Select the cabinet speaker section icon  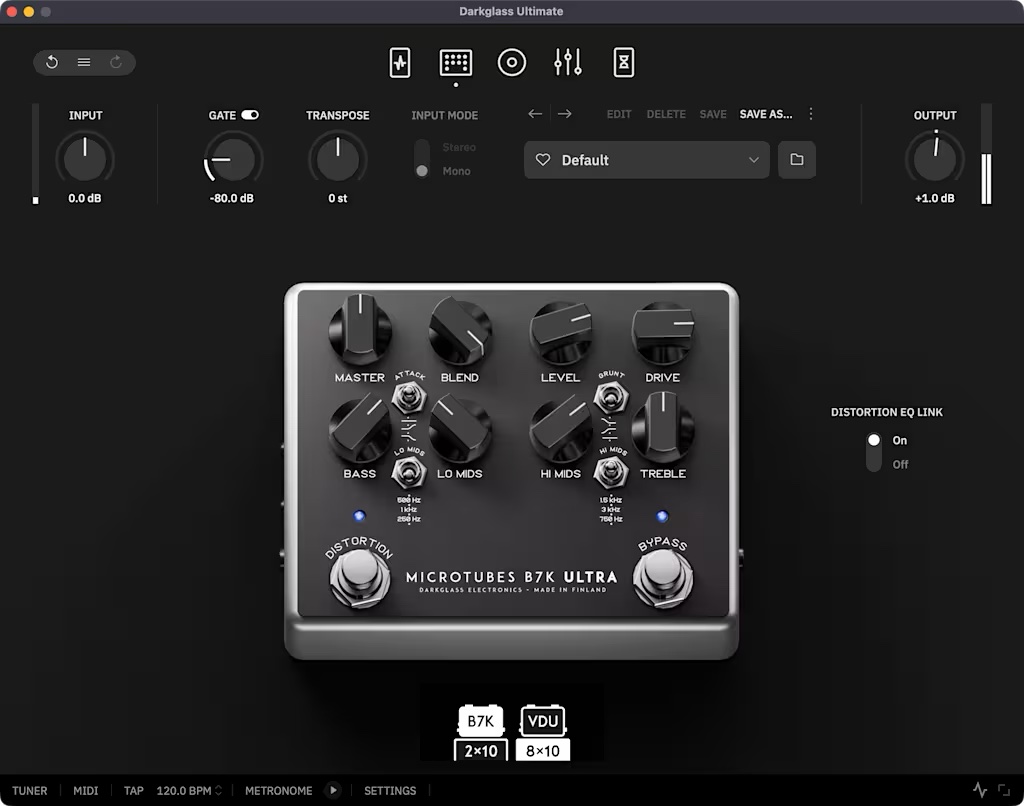512,63
